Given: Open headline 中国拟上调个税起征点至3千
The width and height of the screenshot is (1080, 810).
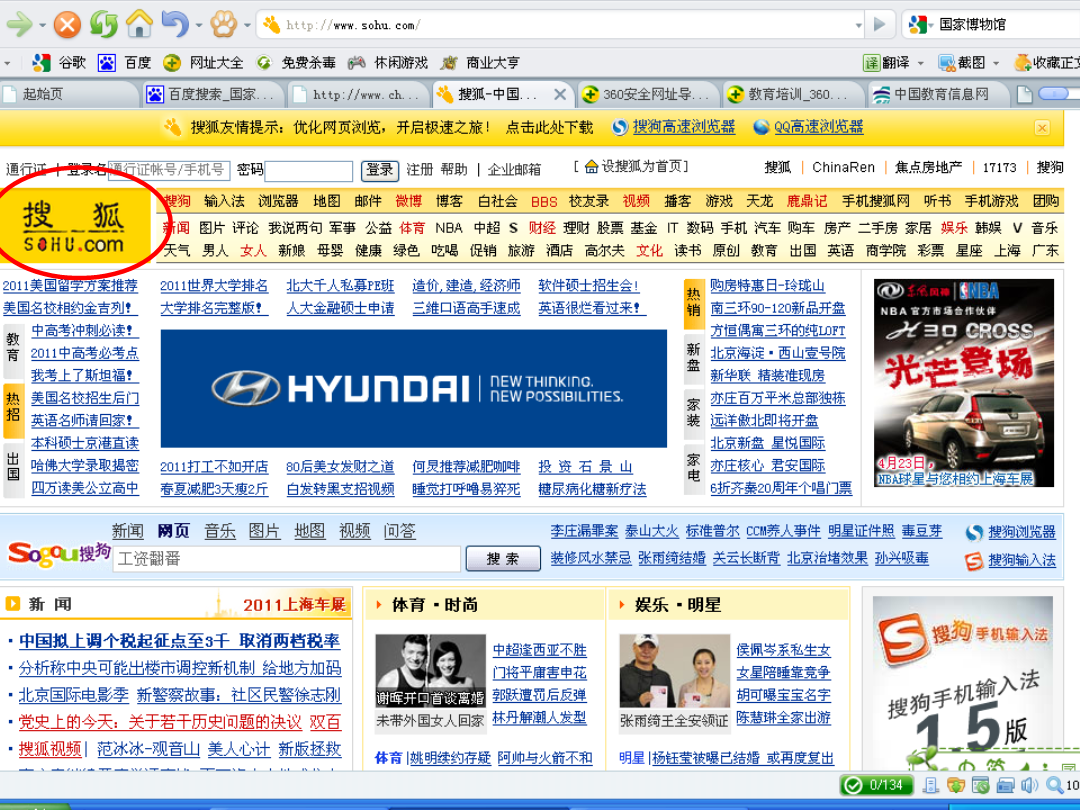Looking at the screenshot, I should pos(179,641).
